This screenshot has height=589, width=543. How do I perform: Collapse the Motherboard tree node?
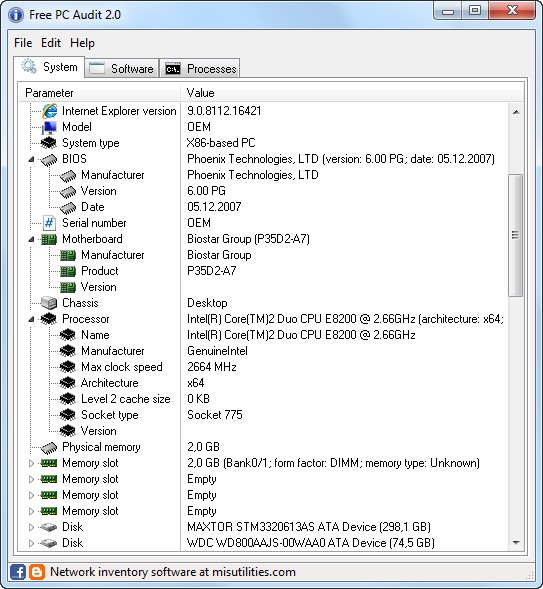[32, 239]
